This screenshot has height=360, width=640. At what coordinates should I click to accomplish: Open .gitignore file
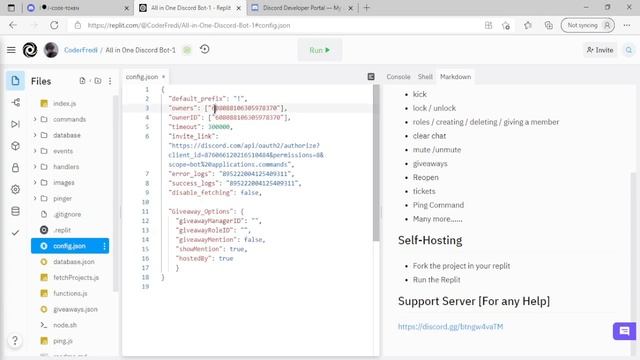pyautogui.click(x=67, y=214)
